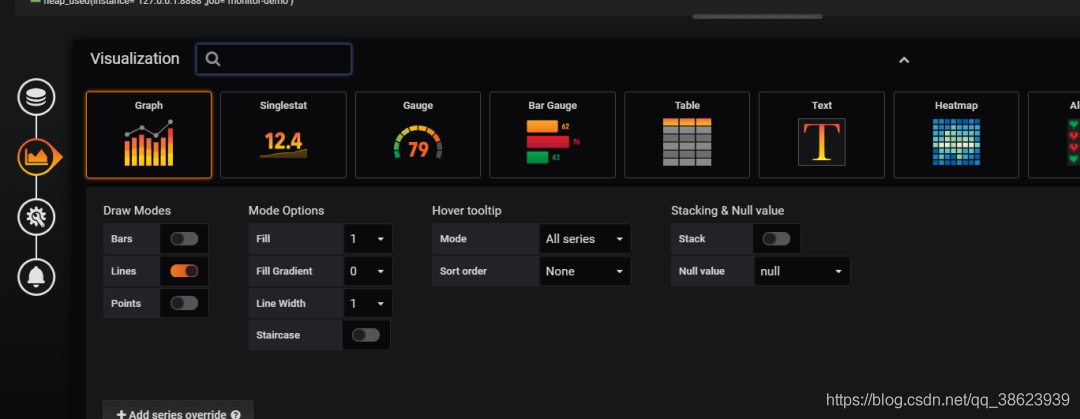
Task: Collapse the Visualization section with chevron
Action: (904, 60)
